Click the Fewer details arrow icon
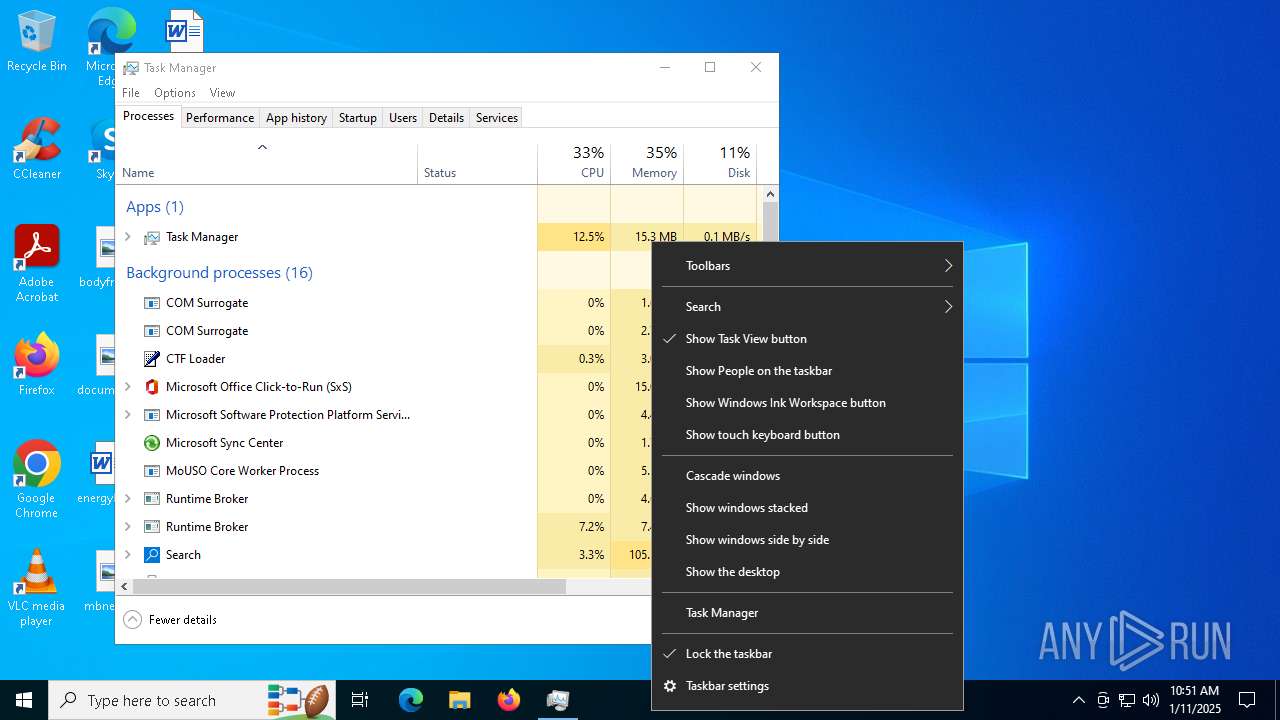 [x=132, y=620]
